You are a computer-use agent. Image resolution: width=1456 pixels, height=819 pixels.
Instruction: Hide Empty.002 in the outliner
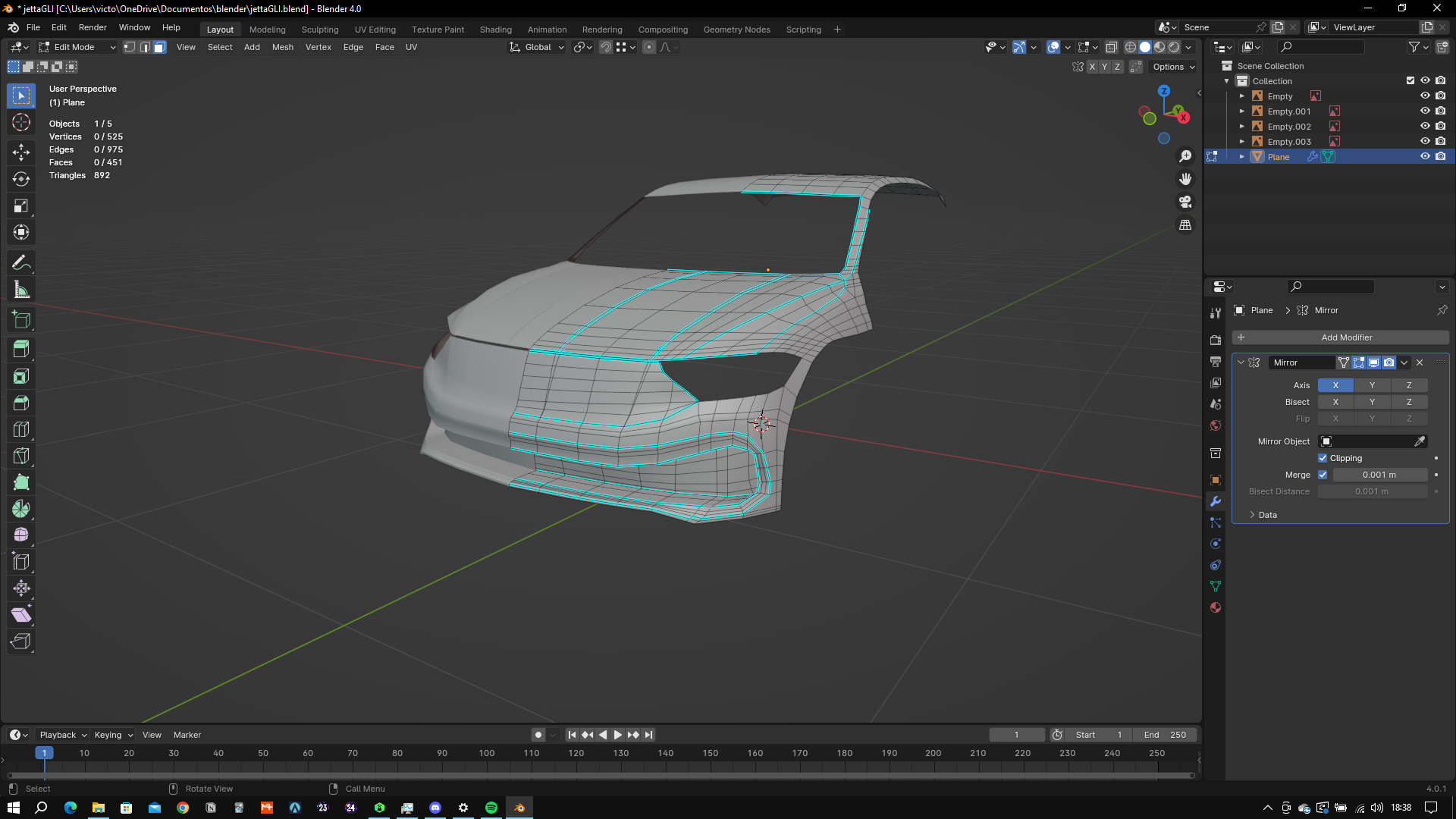pyautogui.click(x=1425, y=126)
